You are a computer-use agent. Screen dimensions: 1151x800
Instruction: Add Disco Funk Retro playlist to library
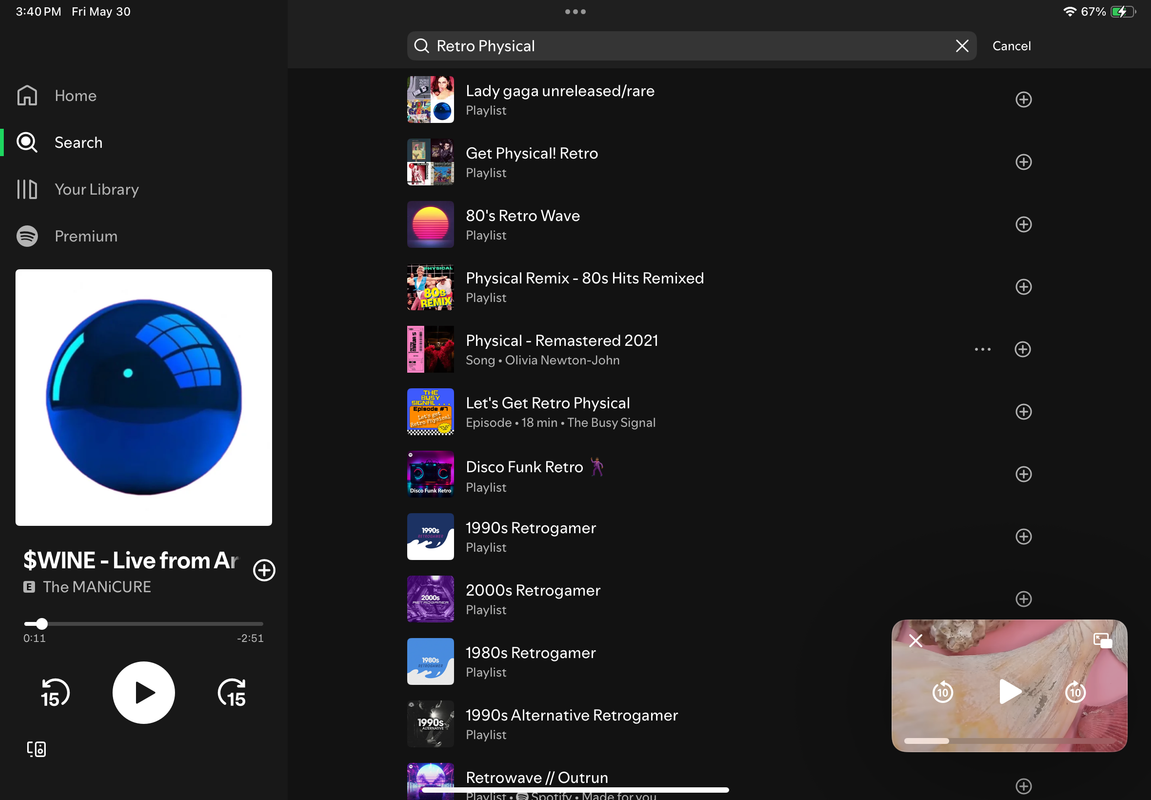point(1023,474)
